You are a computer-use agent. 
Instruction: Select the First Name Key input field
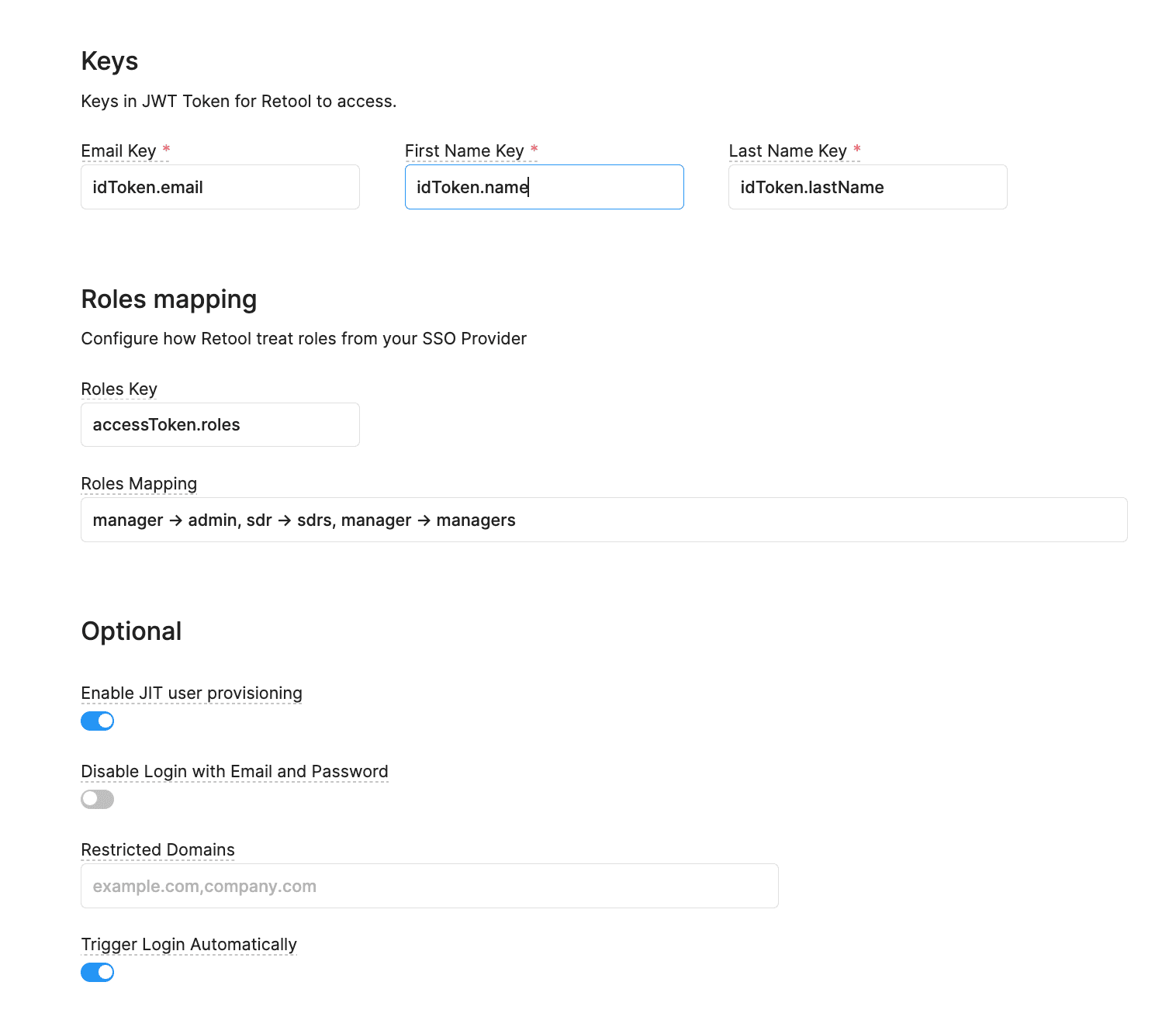(x=543, y=187)
